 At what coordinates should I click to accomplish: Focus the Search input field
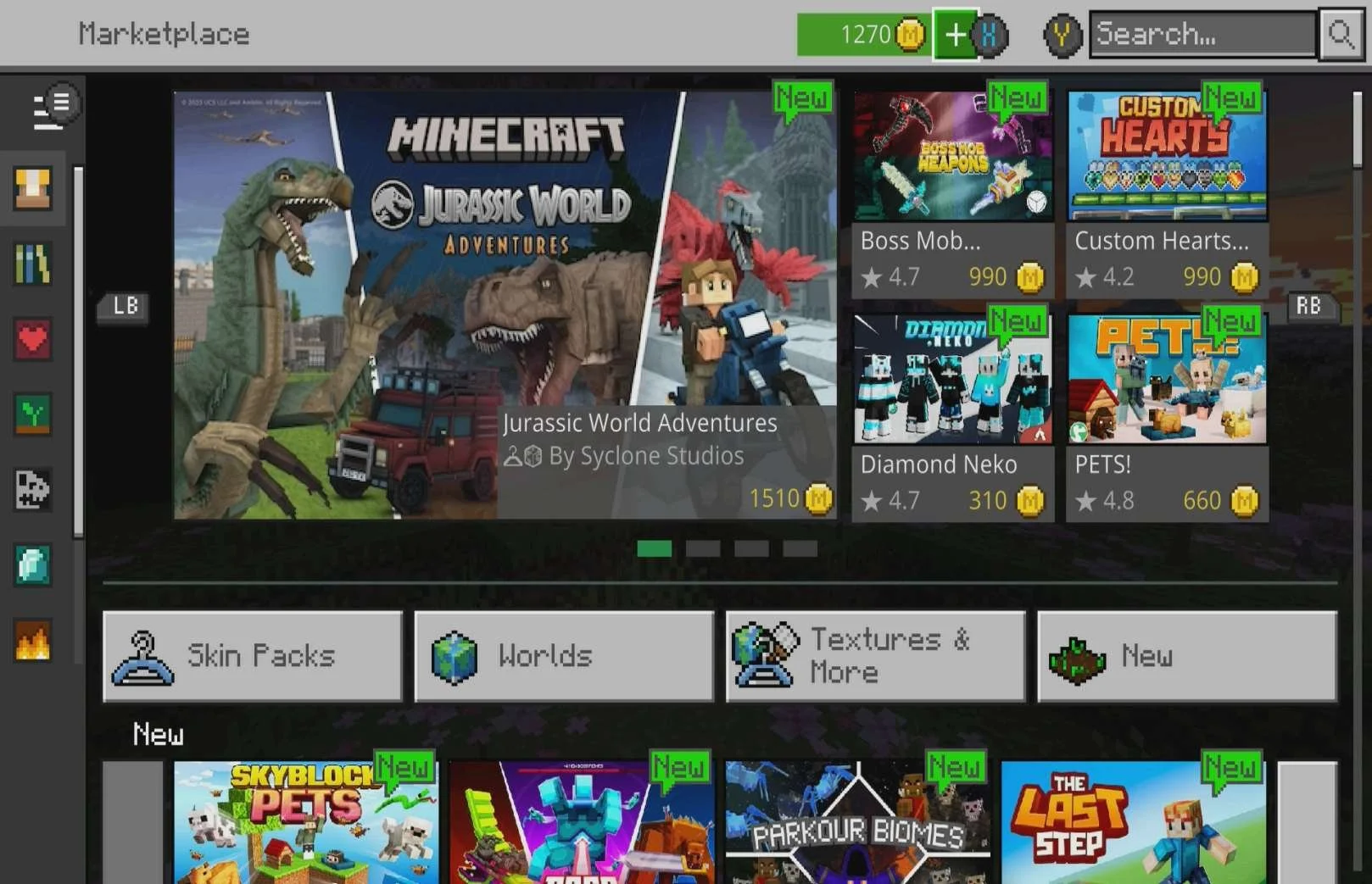(1203, 35)
